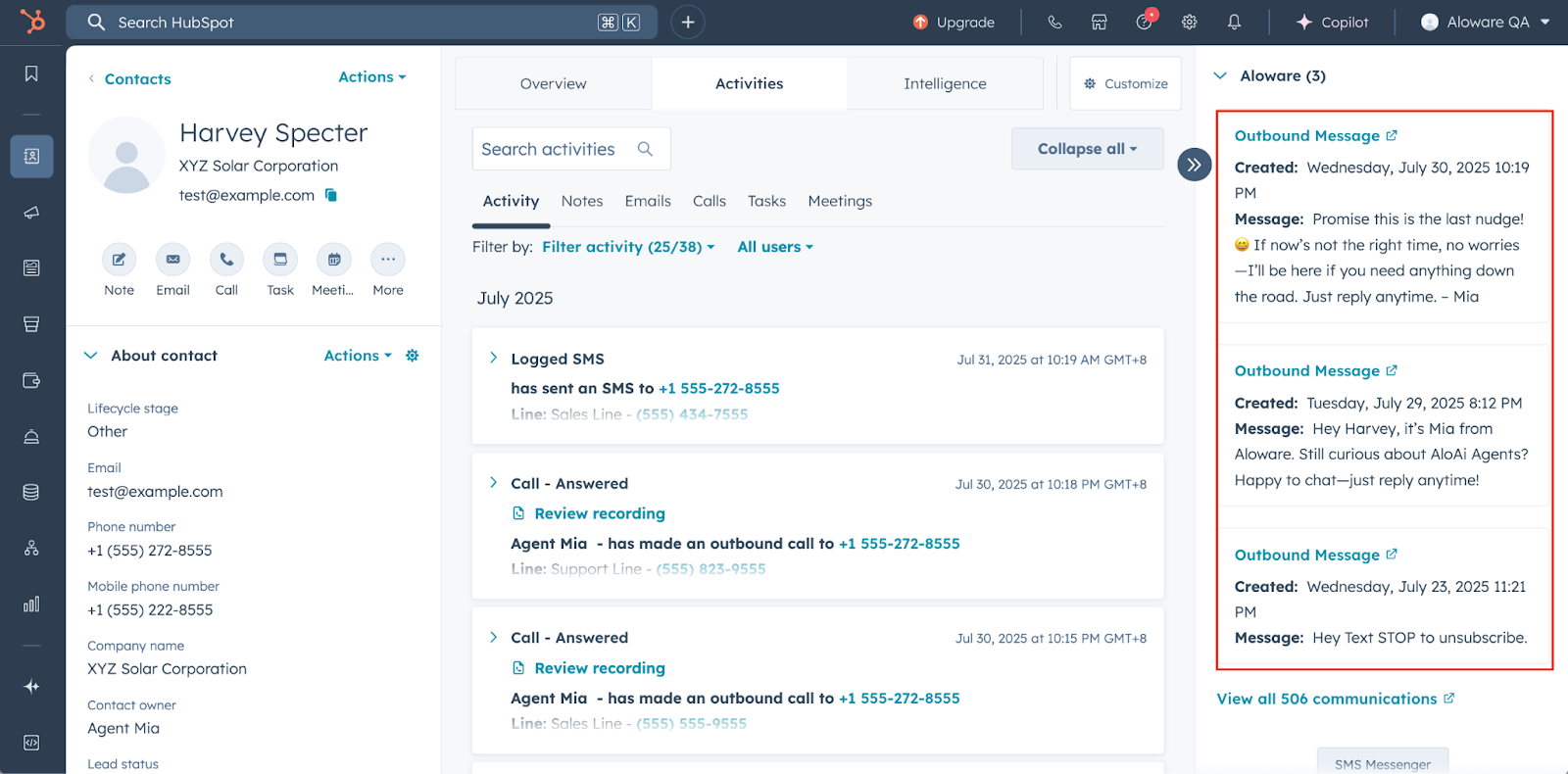The image size is (1568, 774).
Task: Click the Call action icon for contact
Action: (x=226, y=260)
